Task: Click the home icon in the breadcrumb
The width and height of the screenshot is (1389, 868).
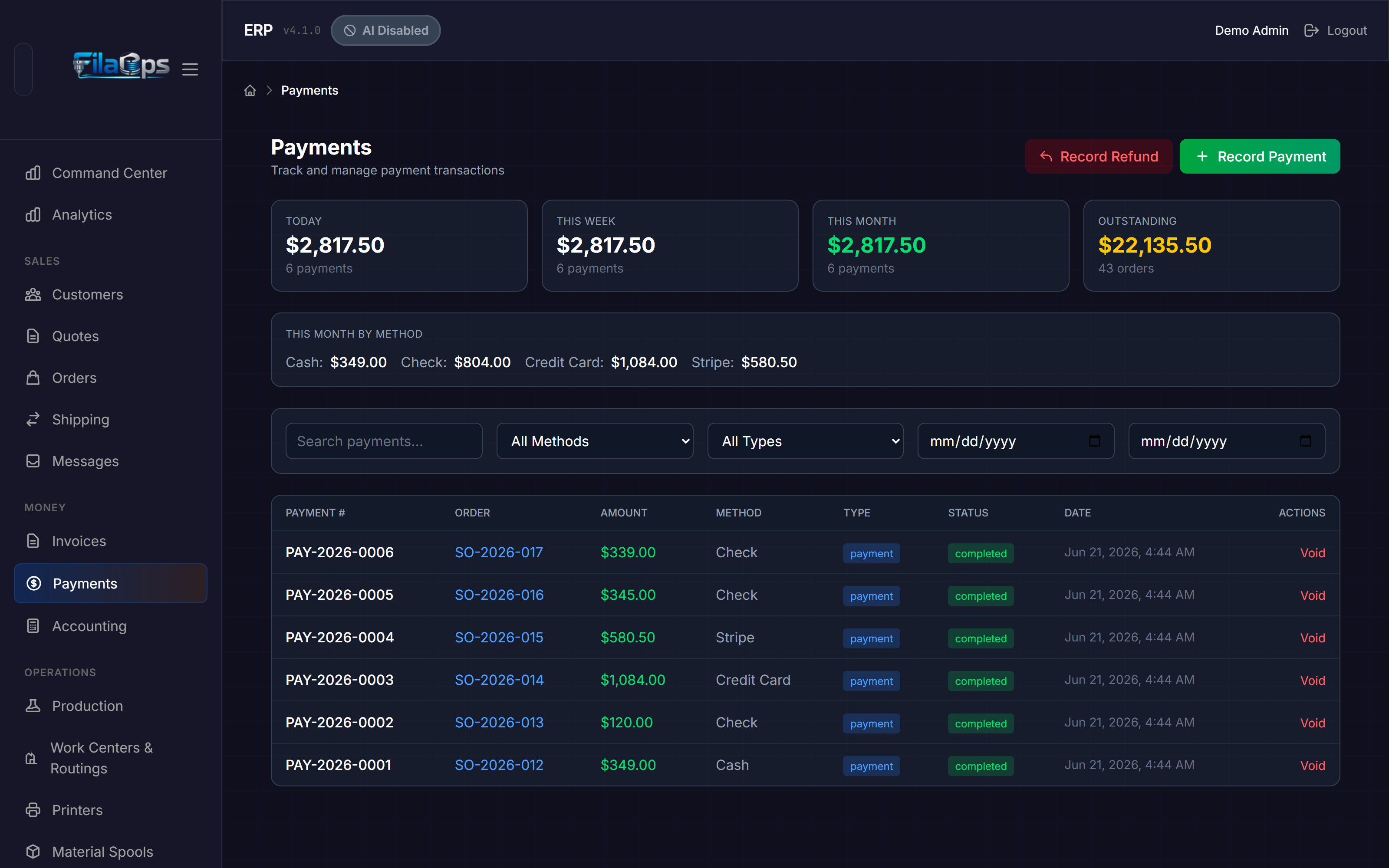Action: pyautogui.click(x=250, y=91)
